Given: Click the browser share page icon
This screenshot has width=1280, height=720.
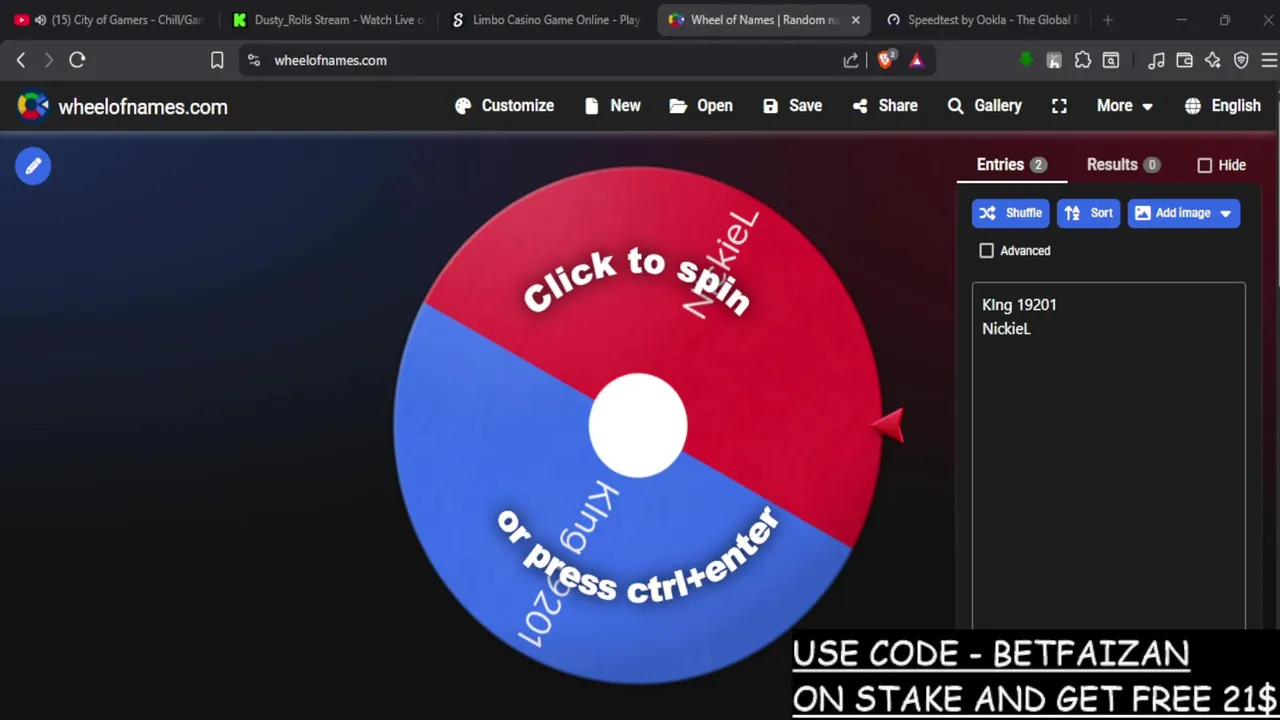Looking at the screenshot, I should pos(851,60).
